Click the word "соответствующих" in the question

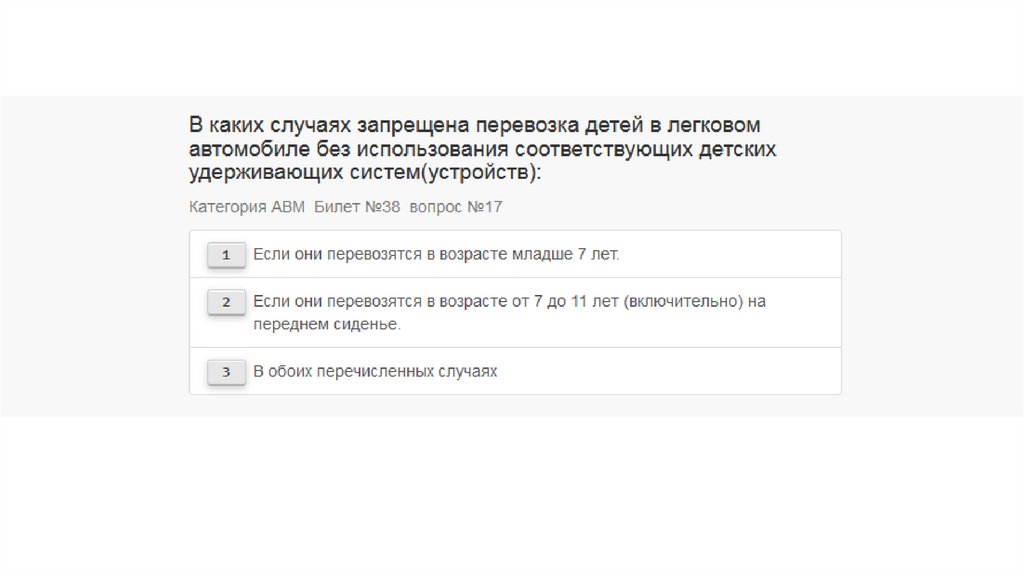590,149
